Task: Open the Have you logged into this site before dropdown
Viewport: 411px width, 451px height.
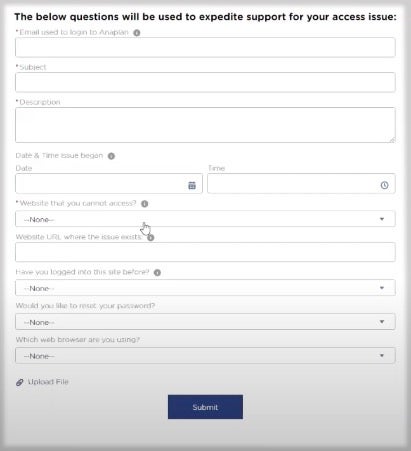Action: (205, 288)
